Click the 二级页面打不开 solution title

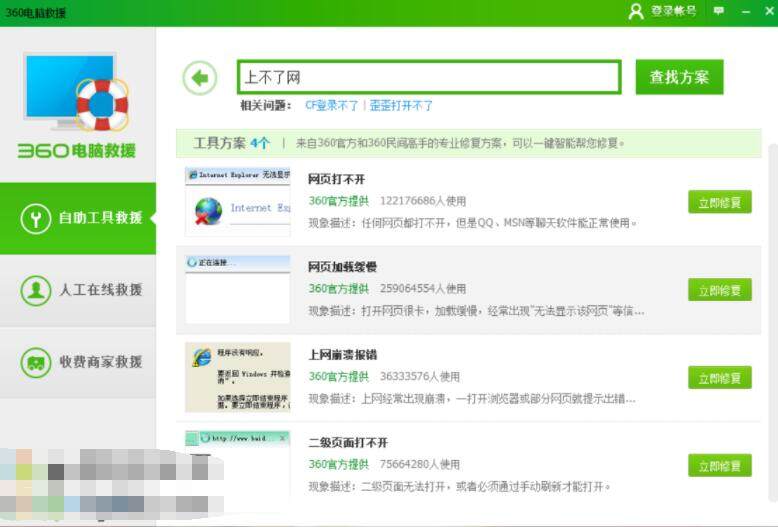(x=348, y=443)
